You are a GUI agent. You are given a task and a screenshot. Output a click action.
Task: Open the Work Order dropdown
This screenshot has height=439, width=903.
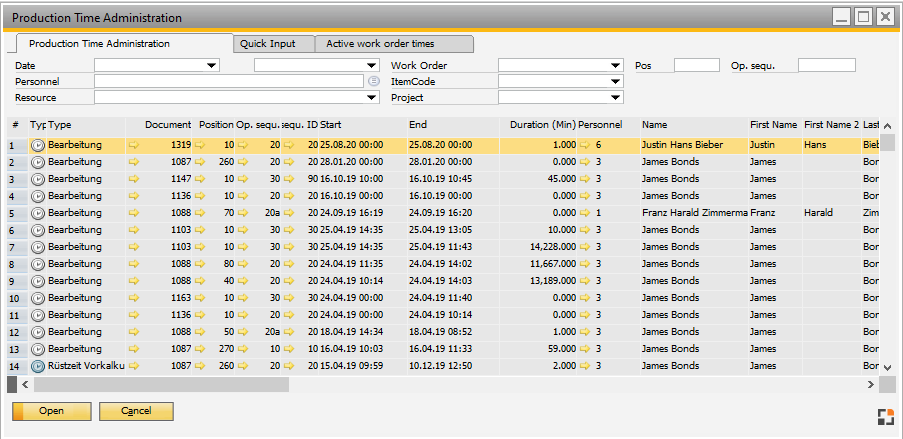(615, 66)
